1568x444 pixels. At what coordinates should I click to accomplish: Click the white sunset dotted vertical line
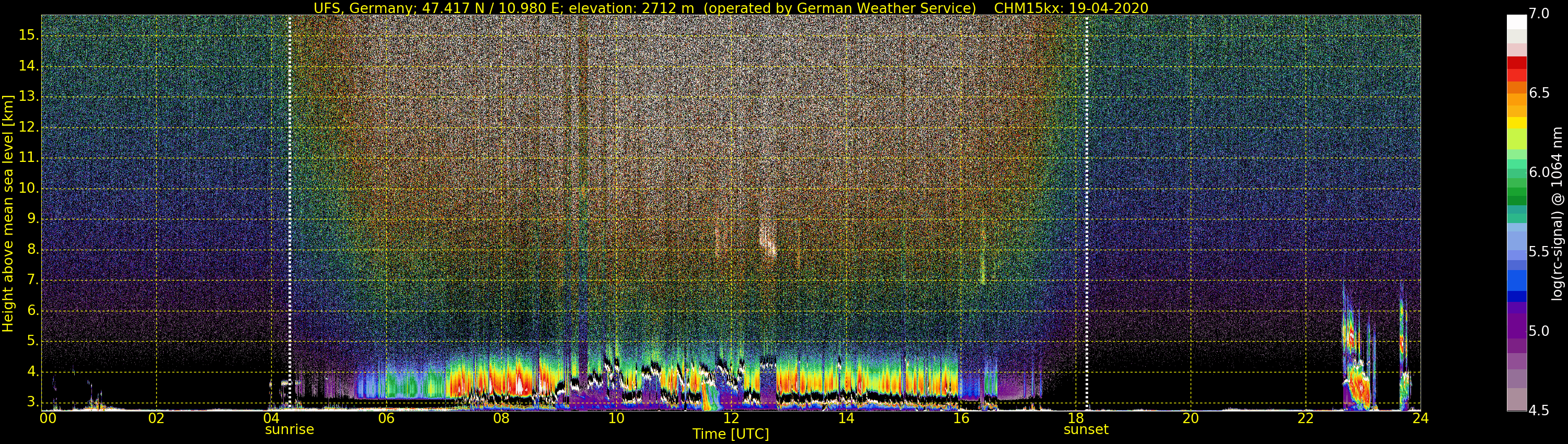tap(1087, 213)
